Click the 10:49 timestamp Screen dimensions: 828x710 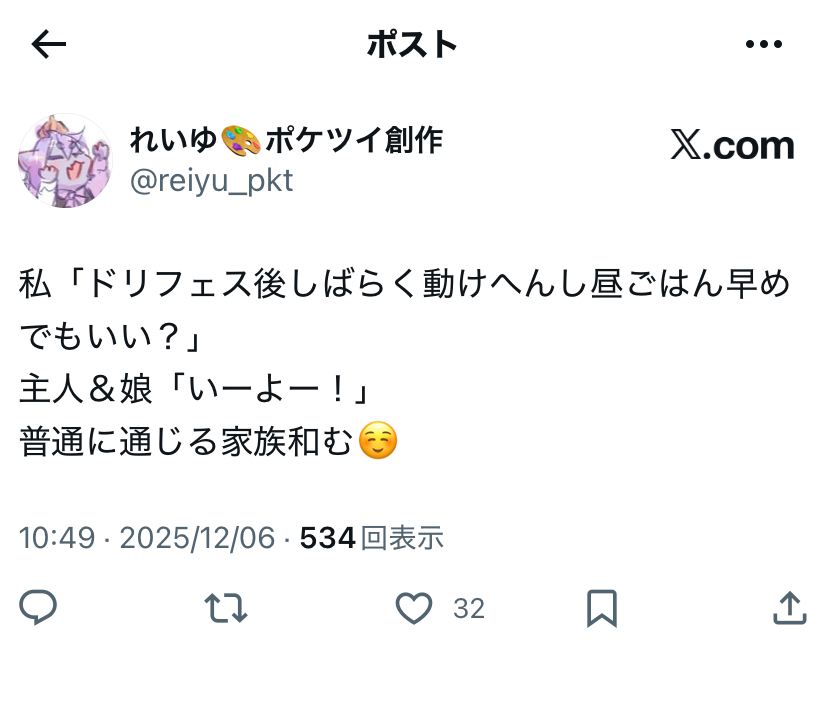tap(57, 538)
